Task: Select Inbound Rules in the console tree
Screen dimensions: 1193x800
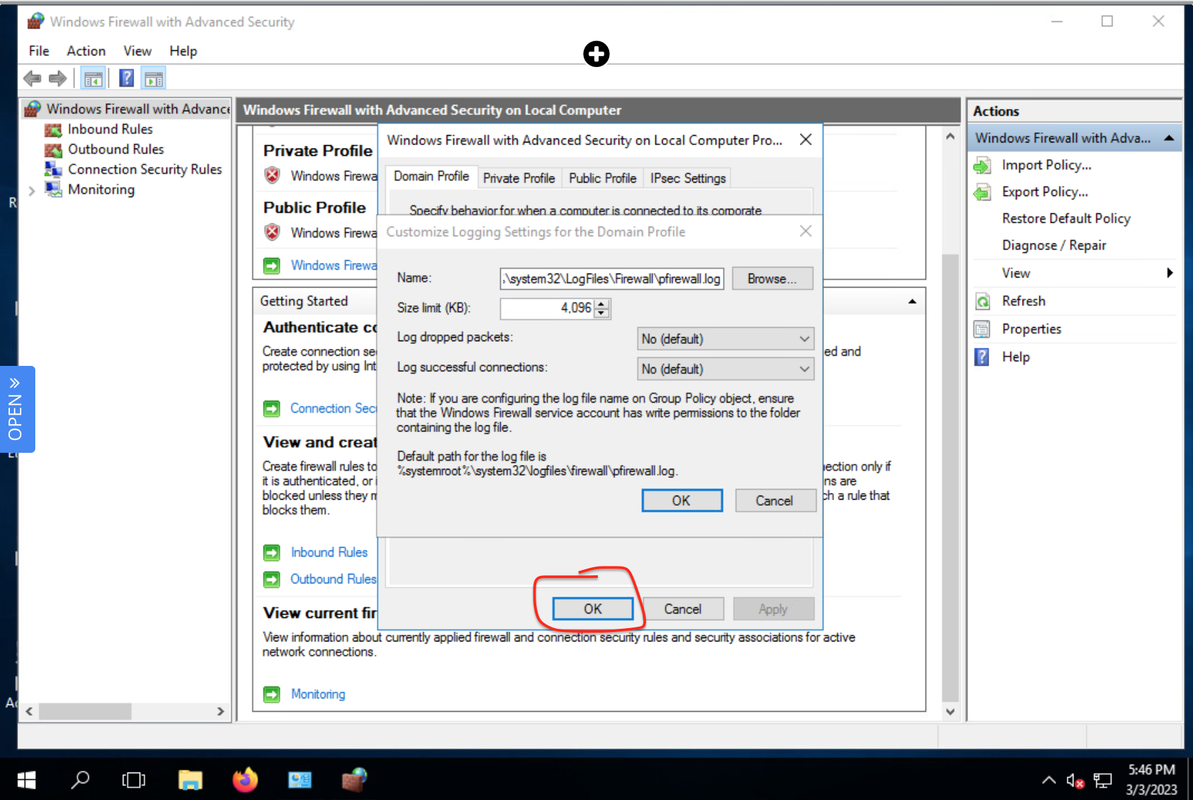Action: tap(110, 129)
